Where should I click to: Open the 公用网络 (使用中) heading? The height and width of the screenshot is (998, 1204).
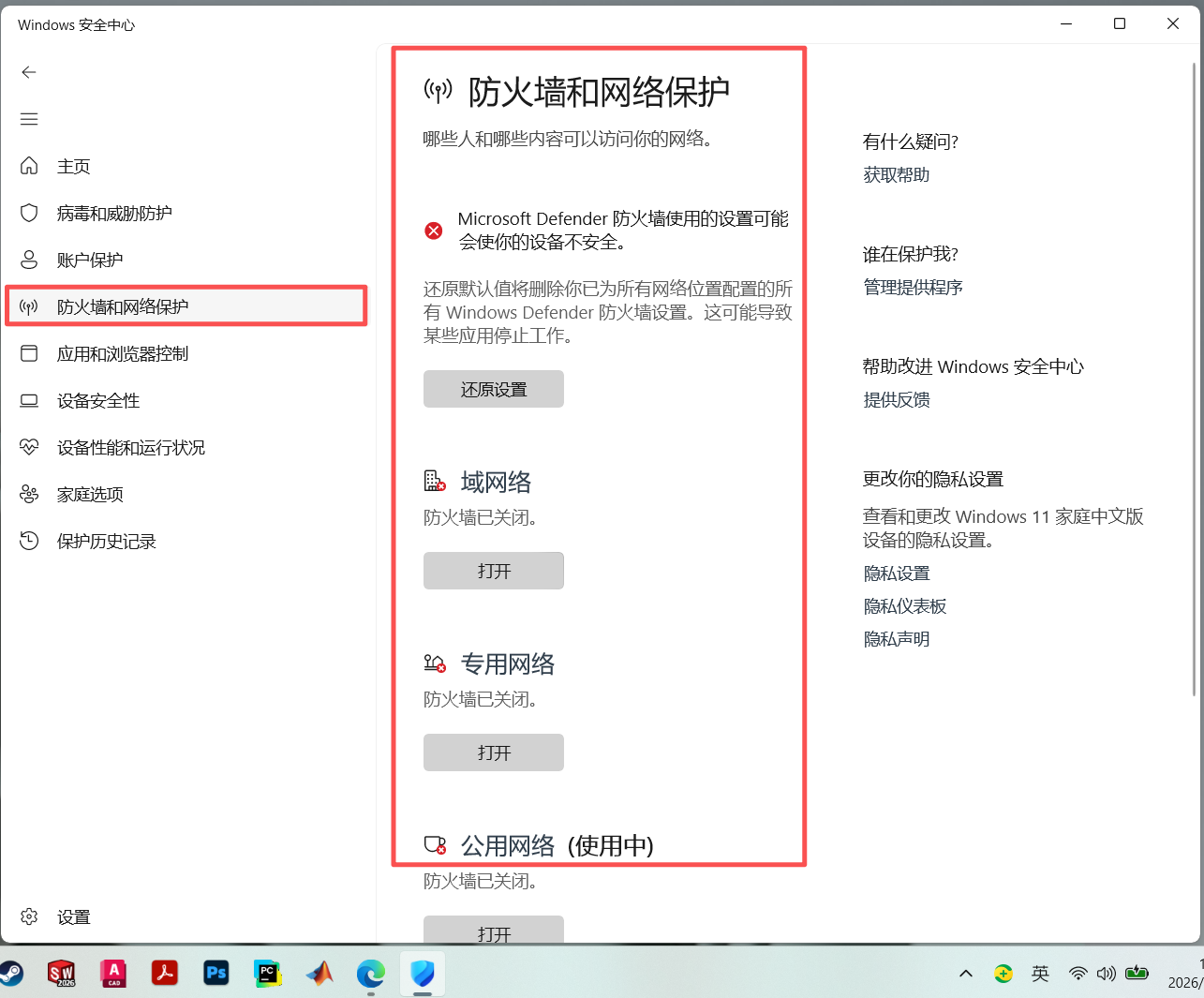tap(557, 845)
